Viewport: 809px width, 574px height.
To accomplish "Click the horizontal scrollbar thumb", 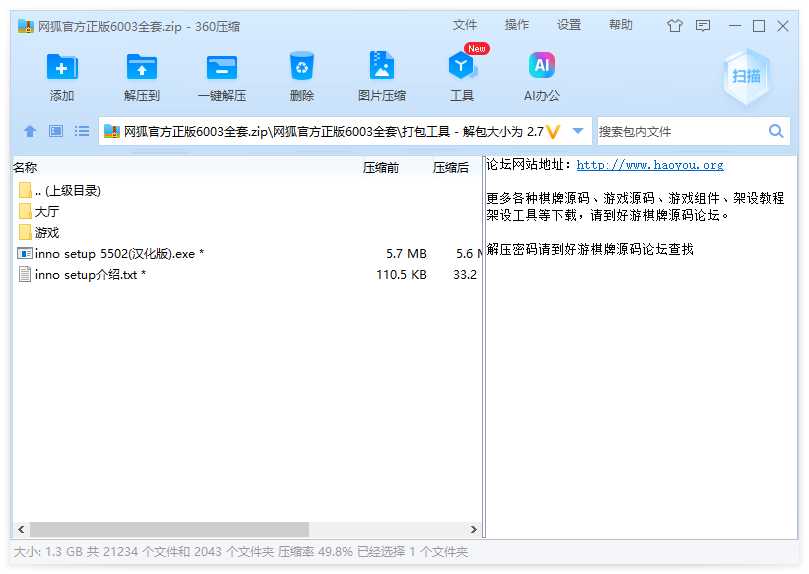I will (169, 529).
